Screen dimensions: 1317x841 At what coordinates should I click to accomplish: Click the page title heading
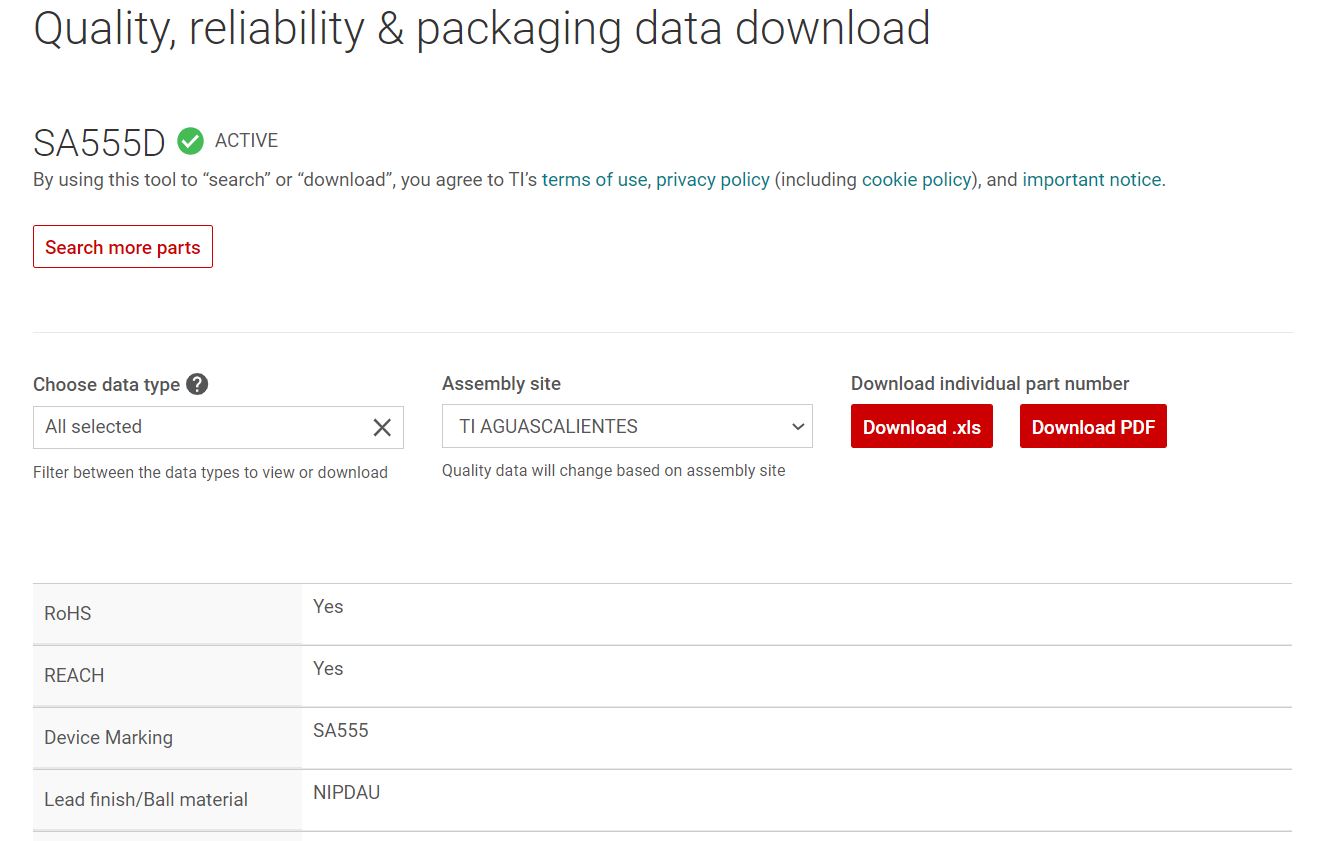pos(482,29)
